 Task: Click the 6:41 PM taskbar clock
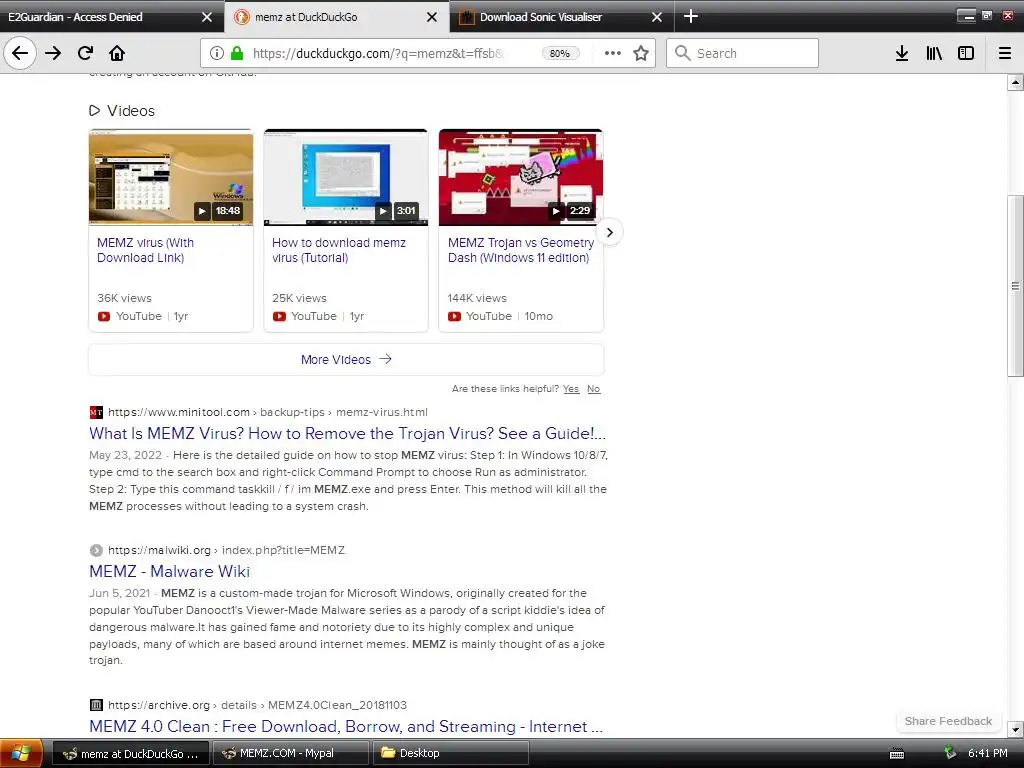click(x=987, y=753)
